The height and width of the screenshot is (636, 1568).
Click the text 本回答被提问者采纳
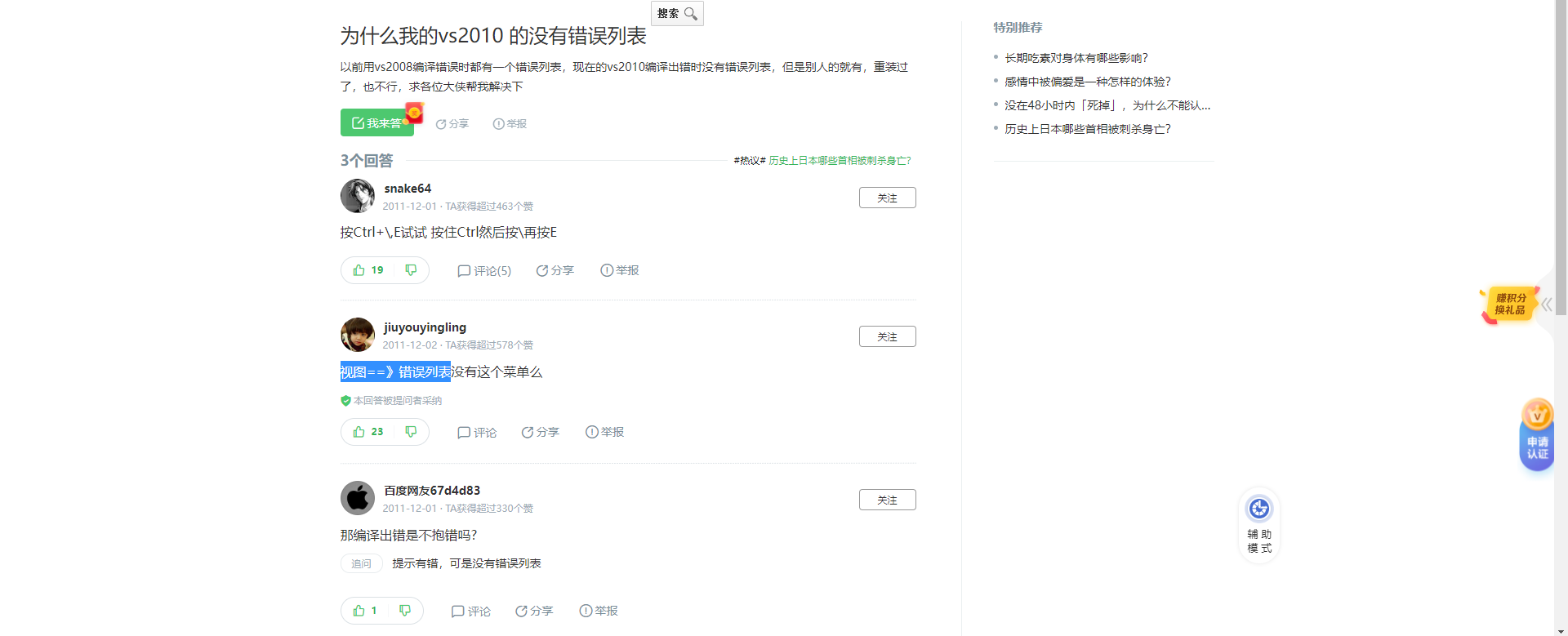(397, 401)
